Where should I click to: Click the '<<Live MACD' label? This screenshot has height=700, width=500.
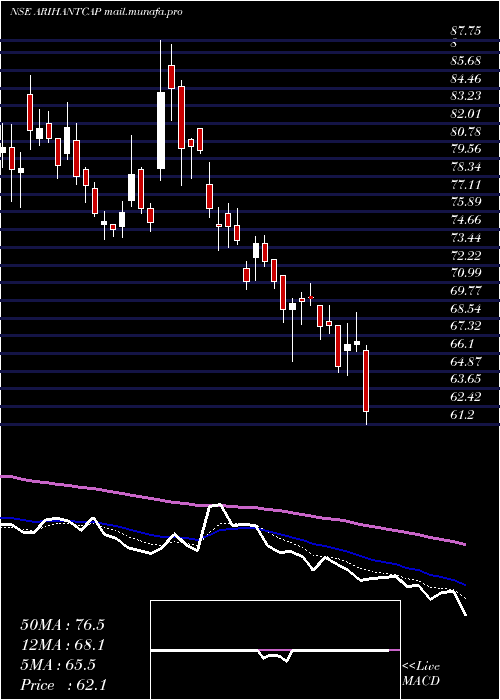click(x=421, y=674)
